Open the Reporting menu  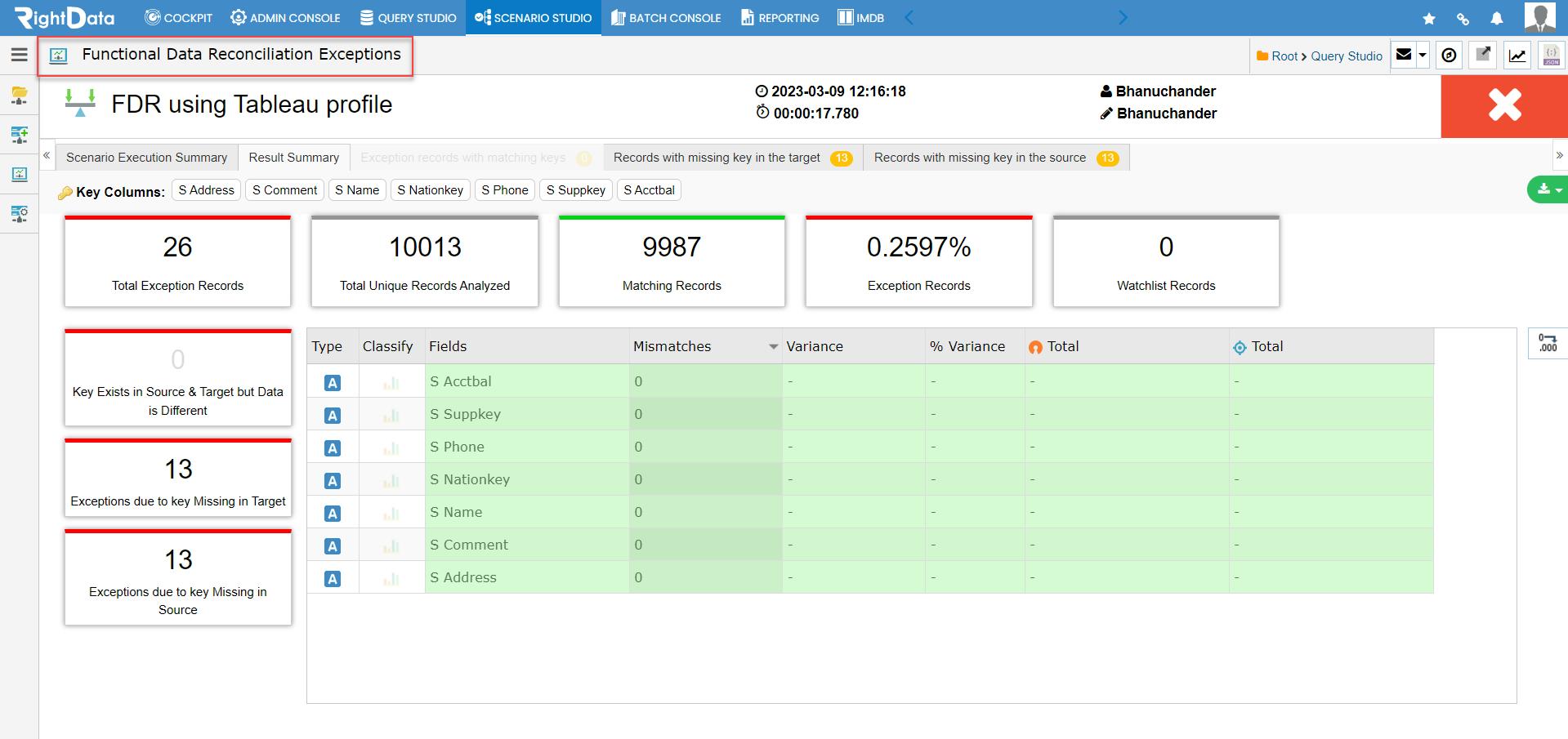coord(780,18)
